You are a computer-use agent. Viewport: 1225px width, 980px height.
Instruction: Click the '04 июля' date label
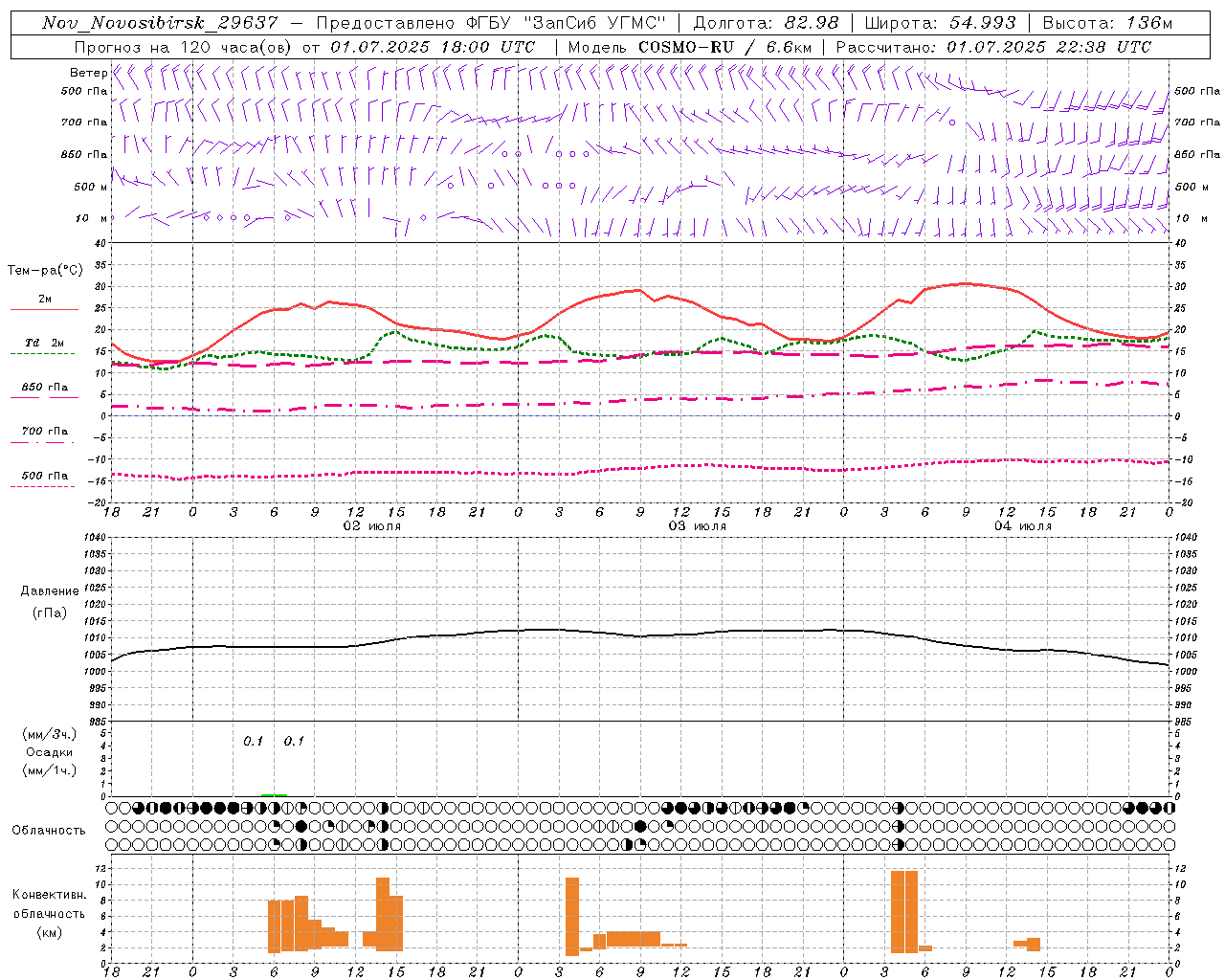[x=1023, y=526]
